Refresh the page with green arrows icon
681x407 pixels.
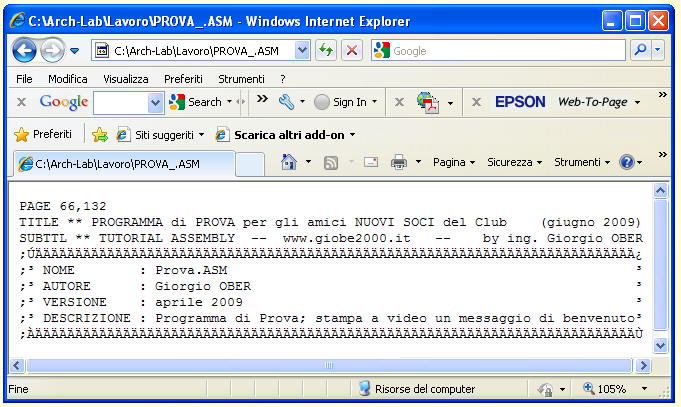pos(326,51)
